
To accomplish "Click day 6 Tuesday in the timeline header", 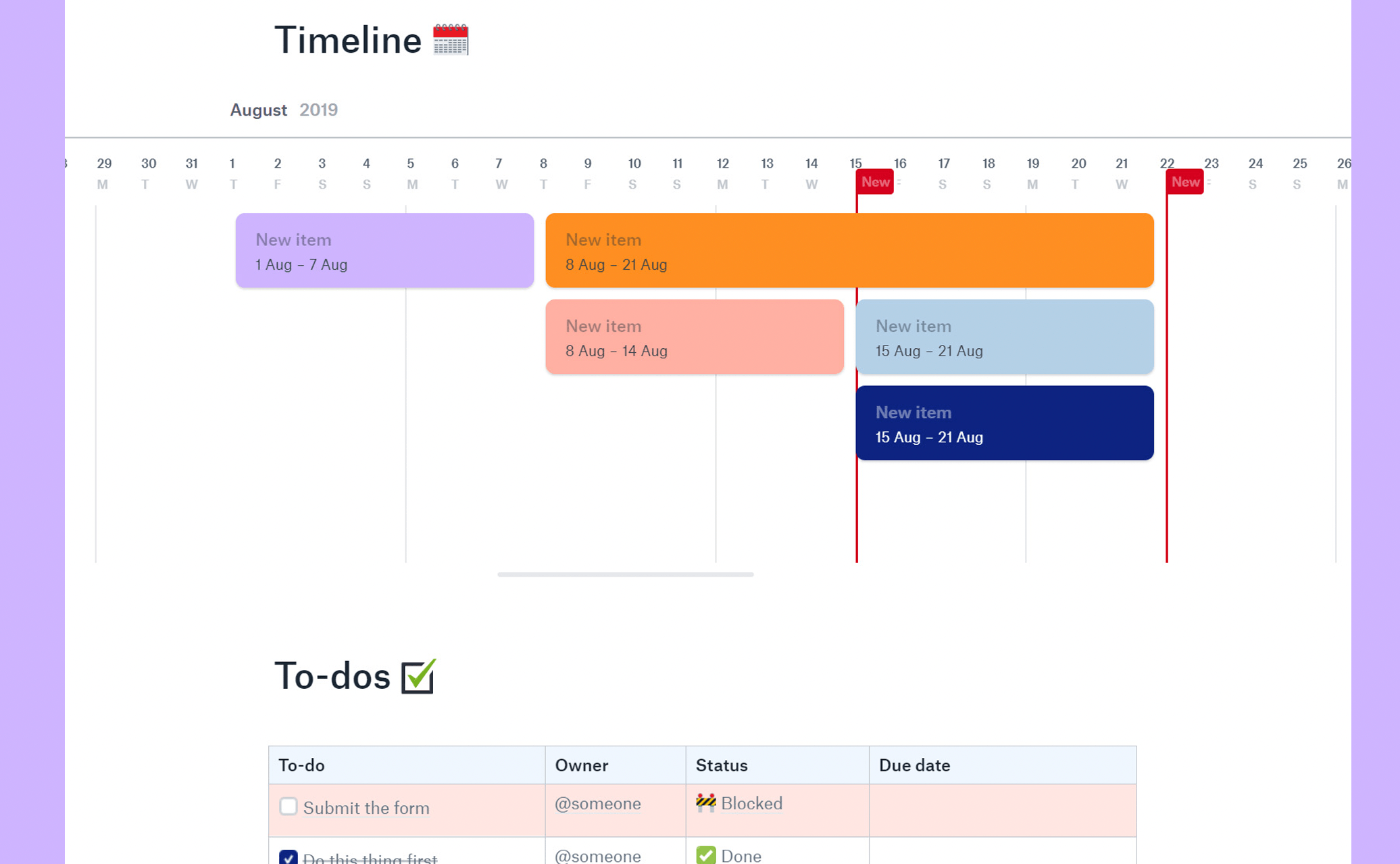I will [x=455, y=173].
